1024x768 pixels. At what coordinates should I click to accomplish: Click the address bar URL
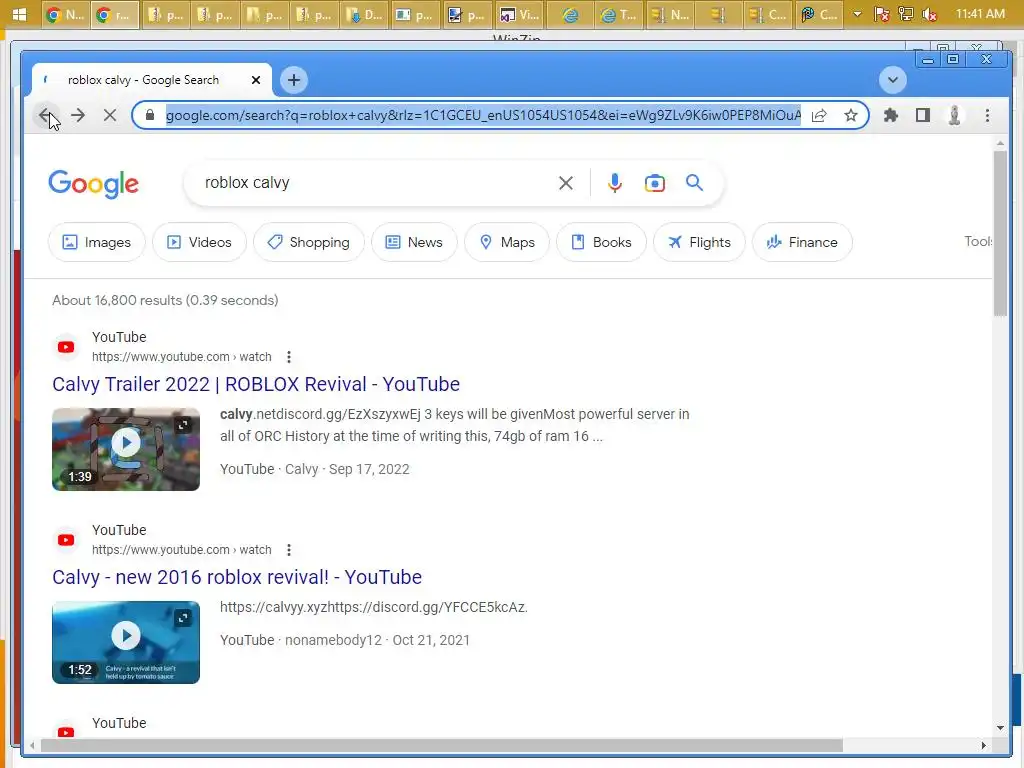[x=483, y=116]
